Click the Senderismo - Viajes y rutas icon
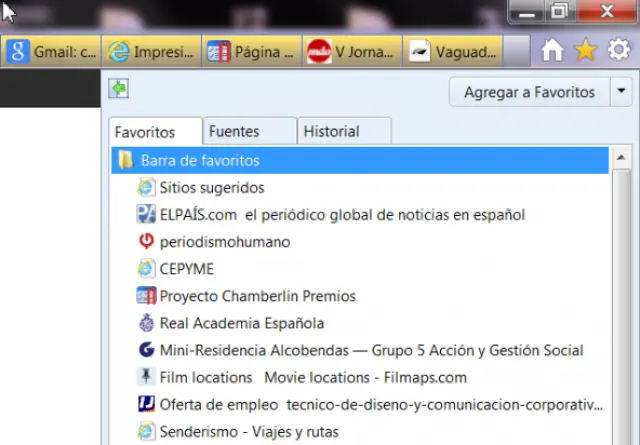The image size is (640, 445). click(146, 432)
